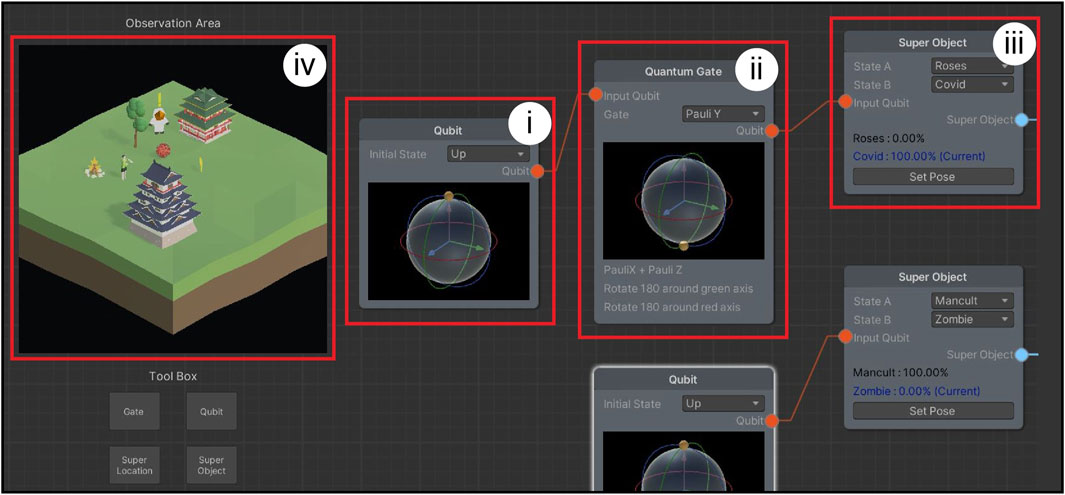Click blue Super Object output port of Roses/Covid node
This screenshot has width=1065, height=495.
1021,120
